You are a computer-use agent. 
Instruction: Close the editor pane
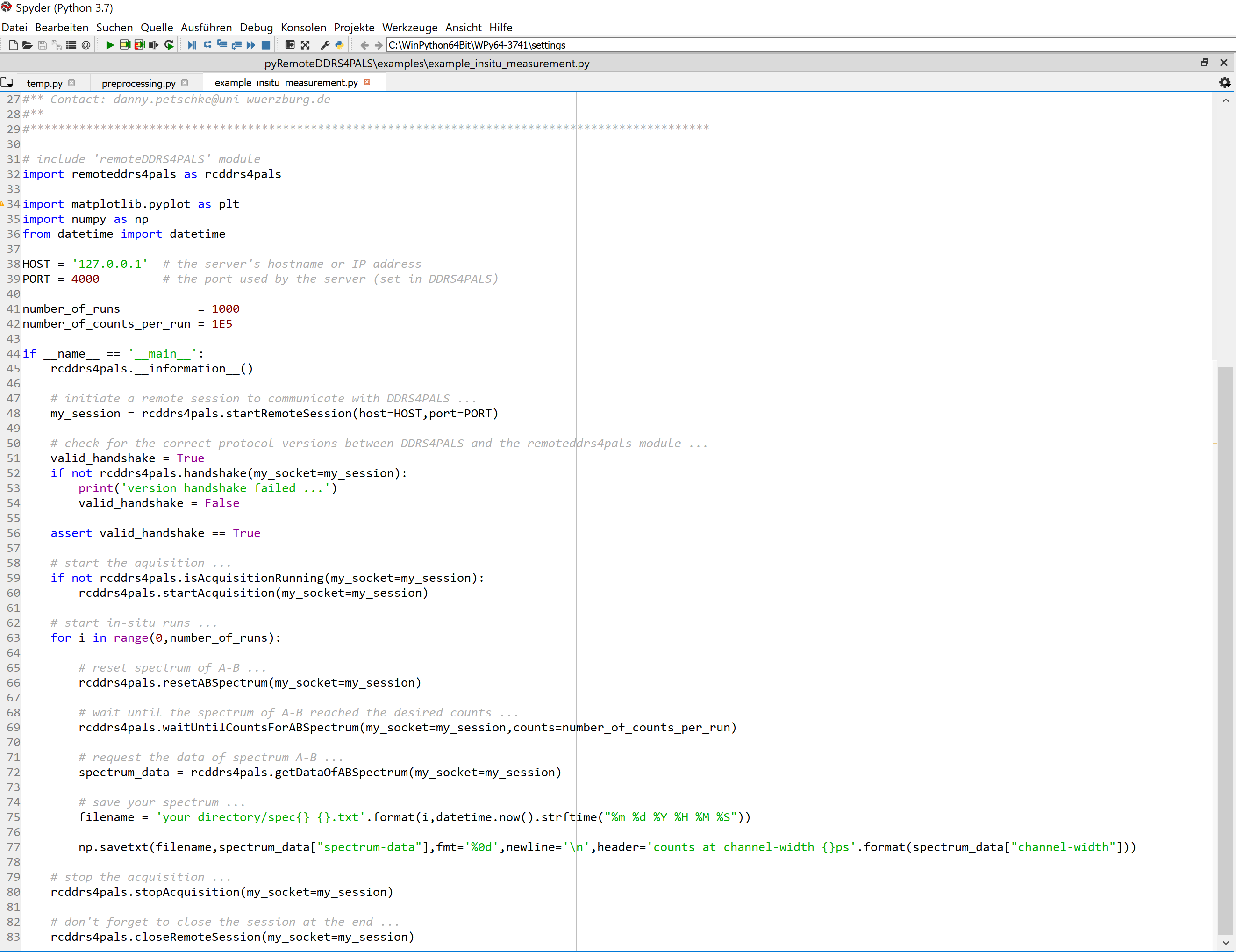tap(1223, 63)
